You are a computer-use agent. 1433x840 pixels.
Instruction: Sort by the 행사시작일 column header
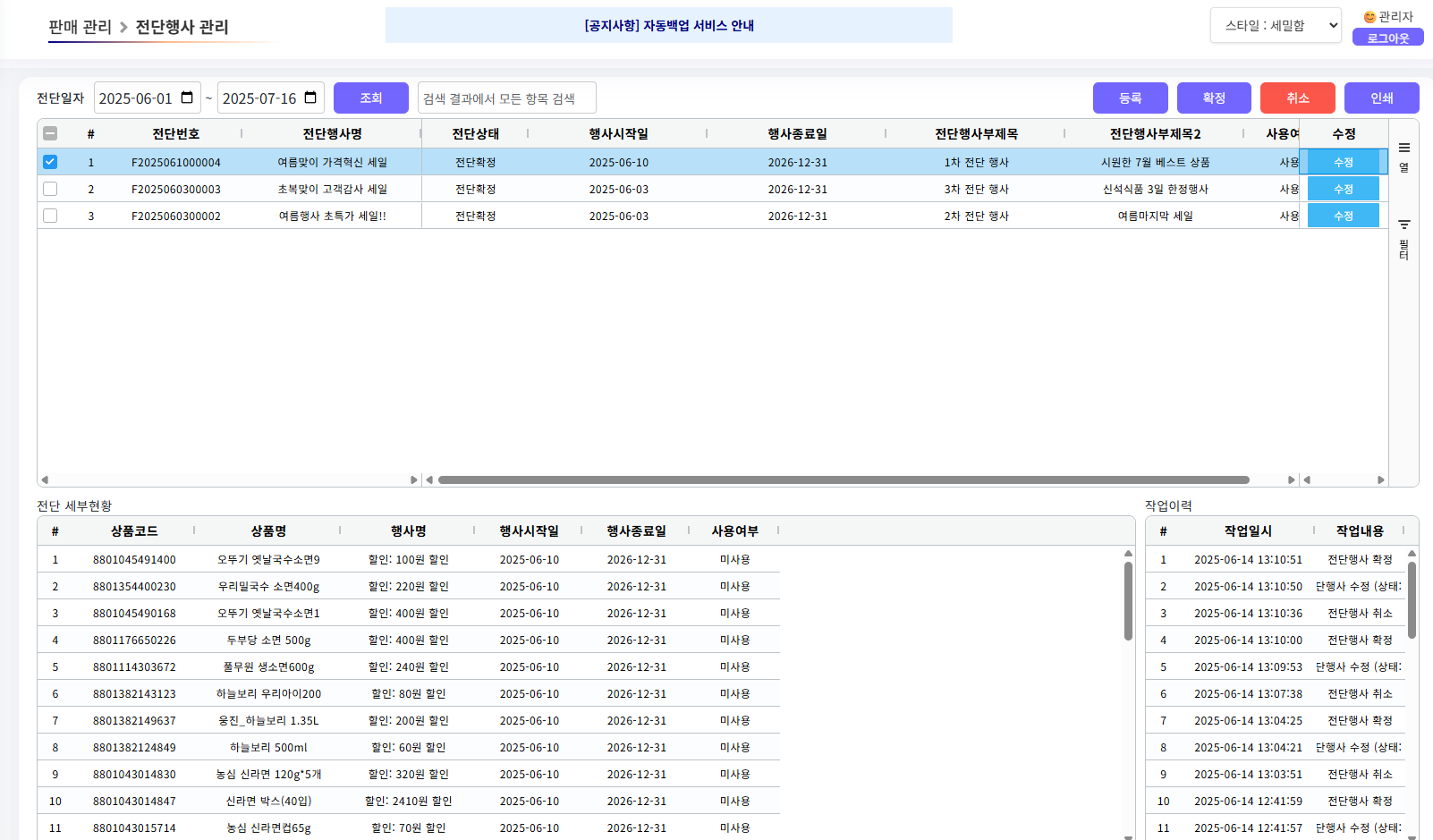point(618,133)
